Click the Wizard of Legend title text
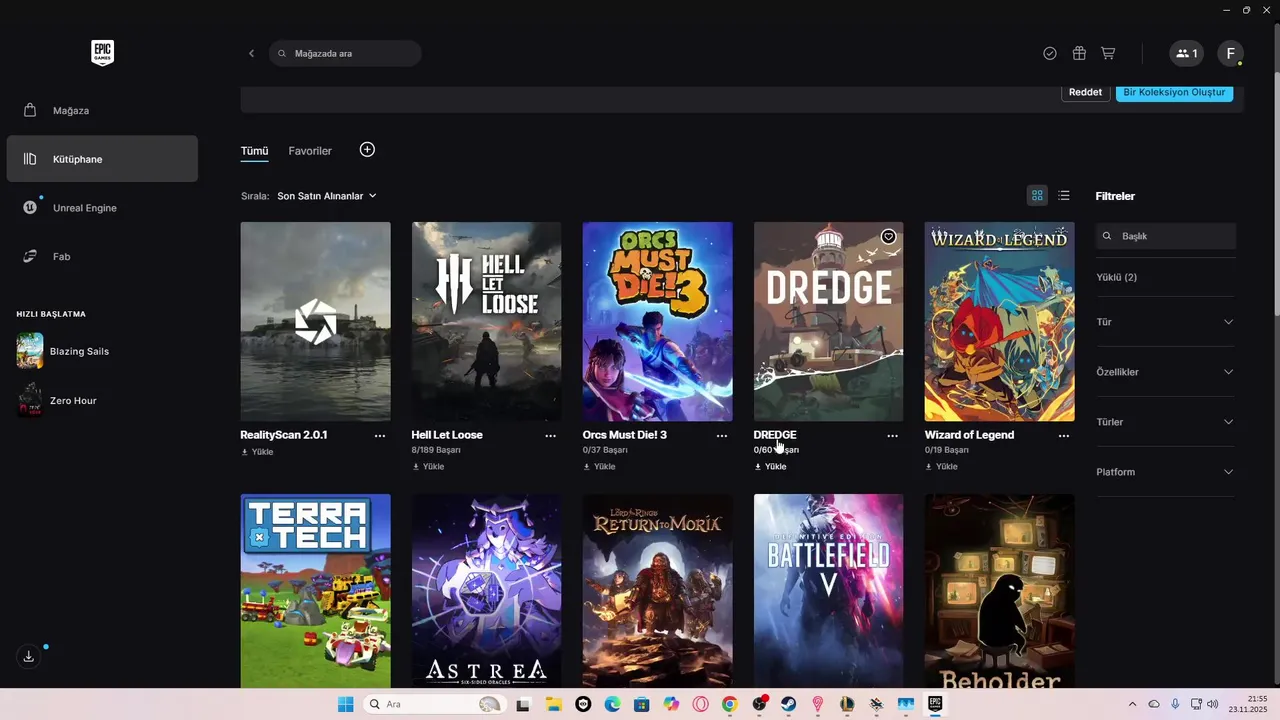1280x720 pixels. (x=970, y=435)
